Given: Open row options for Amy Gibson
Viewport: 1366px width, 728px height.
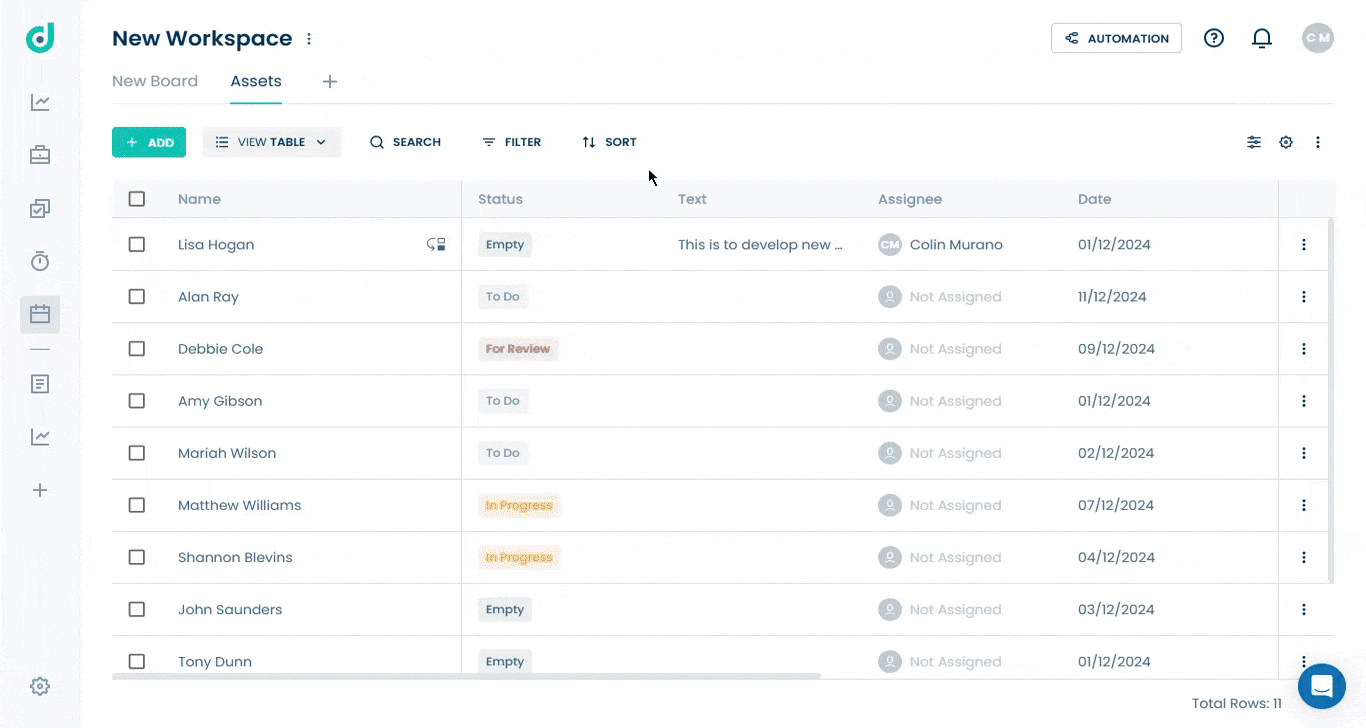Looking at the screenshot, I should [1303, 401].
